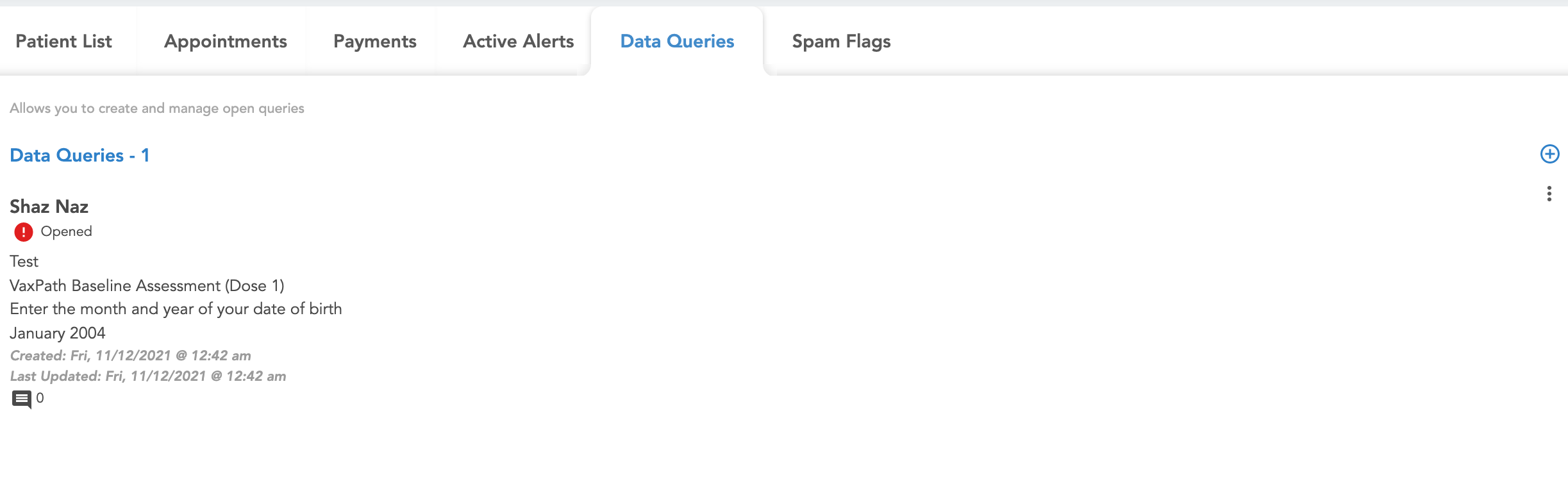Viewport: 1568px width, 477px height.
Task: Click the date of birth question text
Action: pyautogui.click(x=176, y=309)
